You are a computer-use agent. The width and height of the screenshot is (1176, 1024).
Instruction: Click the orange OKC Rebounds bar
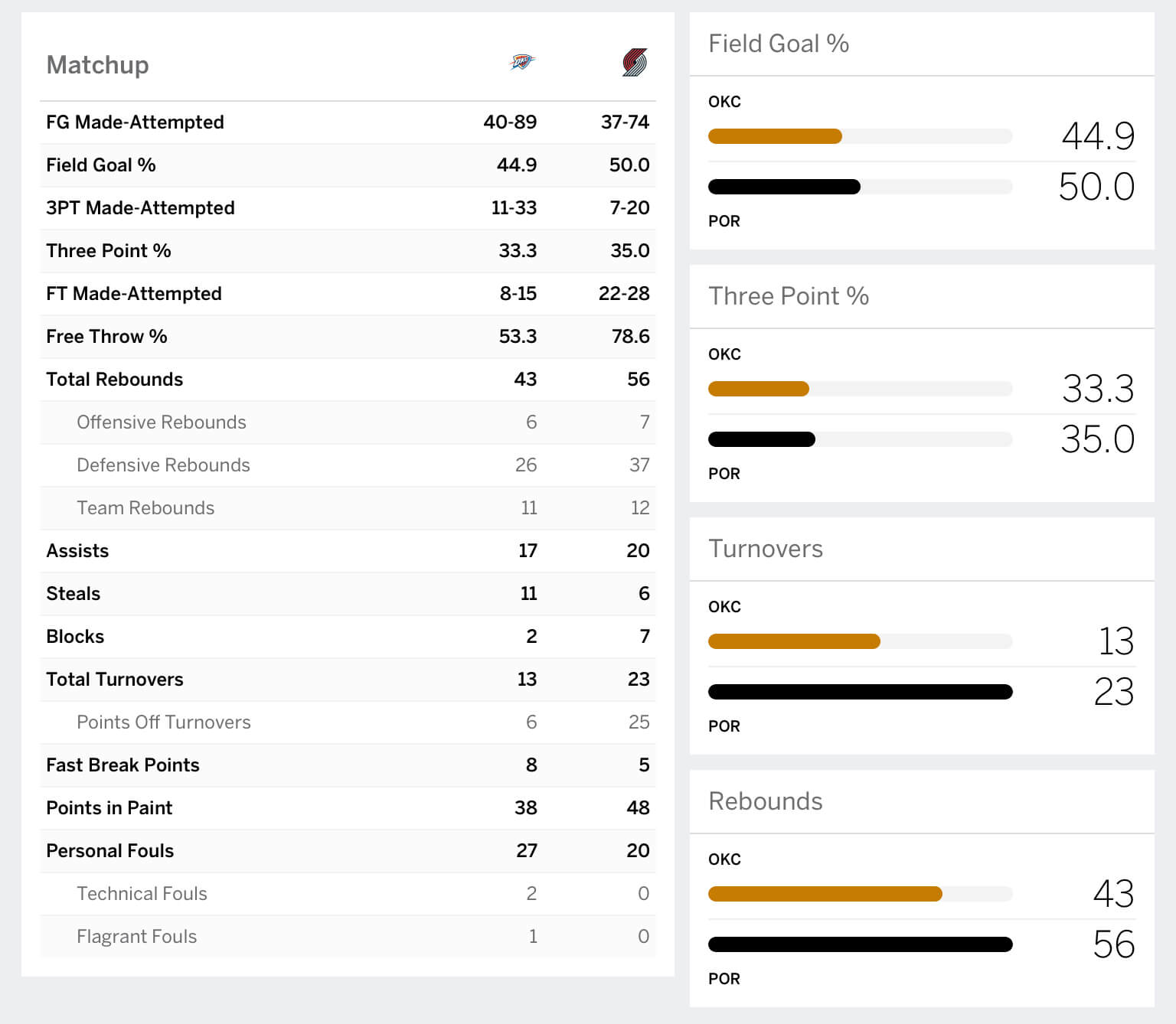coord(825,894)
